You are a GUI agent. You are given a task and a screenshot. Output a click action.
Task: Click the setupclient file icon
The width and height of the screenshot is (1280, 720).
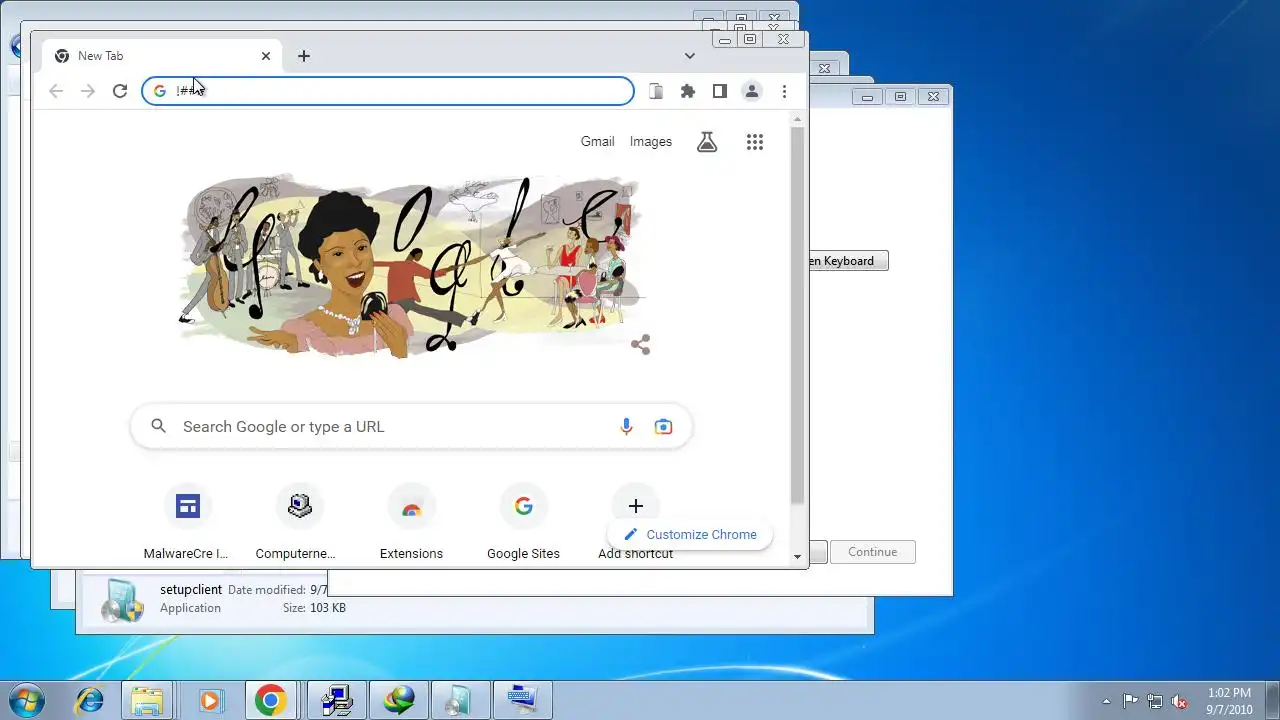[122, 600]
